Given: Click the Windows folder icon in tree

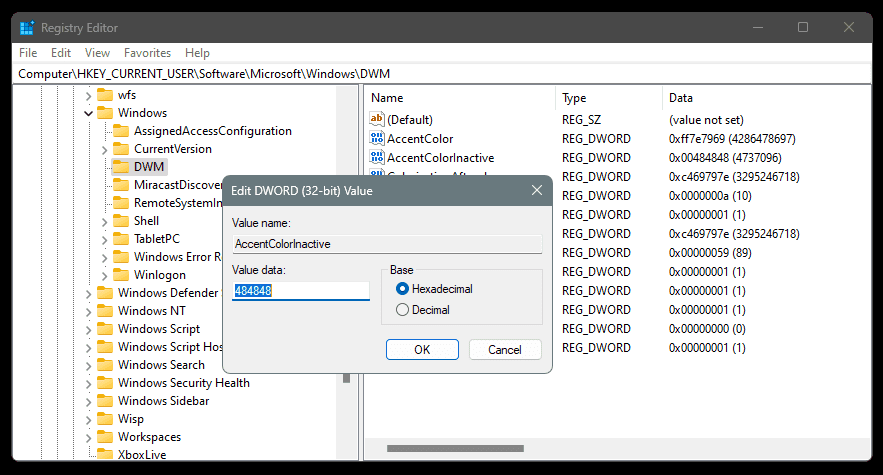Looking at the screenshot, I should pyautogui.click(x=105, y=113).
